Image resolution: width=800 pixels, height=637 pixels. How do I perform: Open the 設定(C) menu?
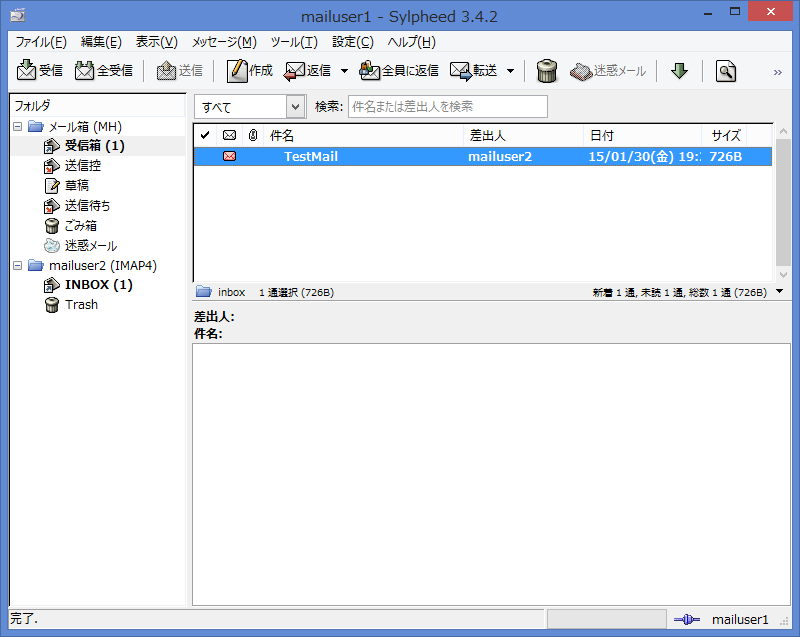[353, 42]
